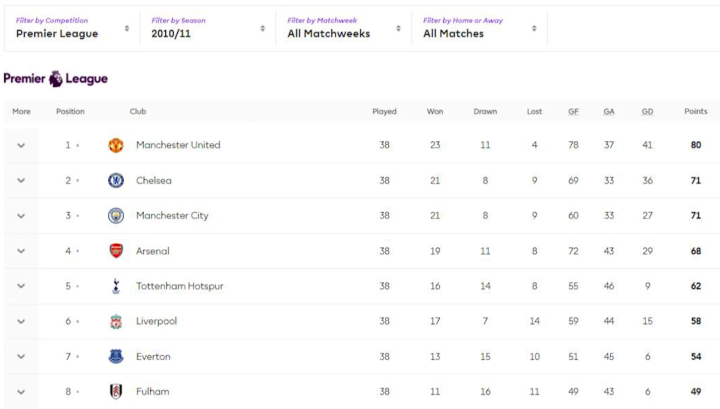720x409 pixels.
Task: Click the GF column header
Action: [573, 112]
